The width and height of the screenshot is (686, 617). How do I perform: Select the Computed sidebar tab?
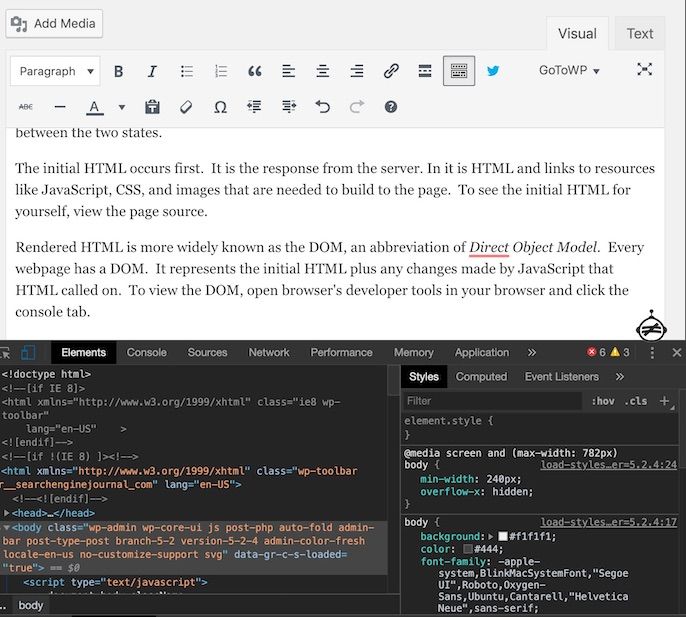tap(481, 377)
